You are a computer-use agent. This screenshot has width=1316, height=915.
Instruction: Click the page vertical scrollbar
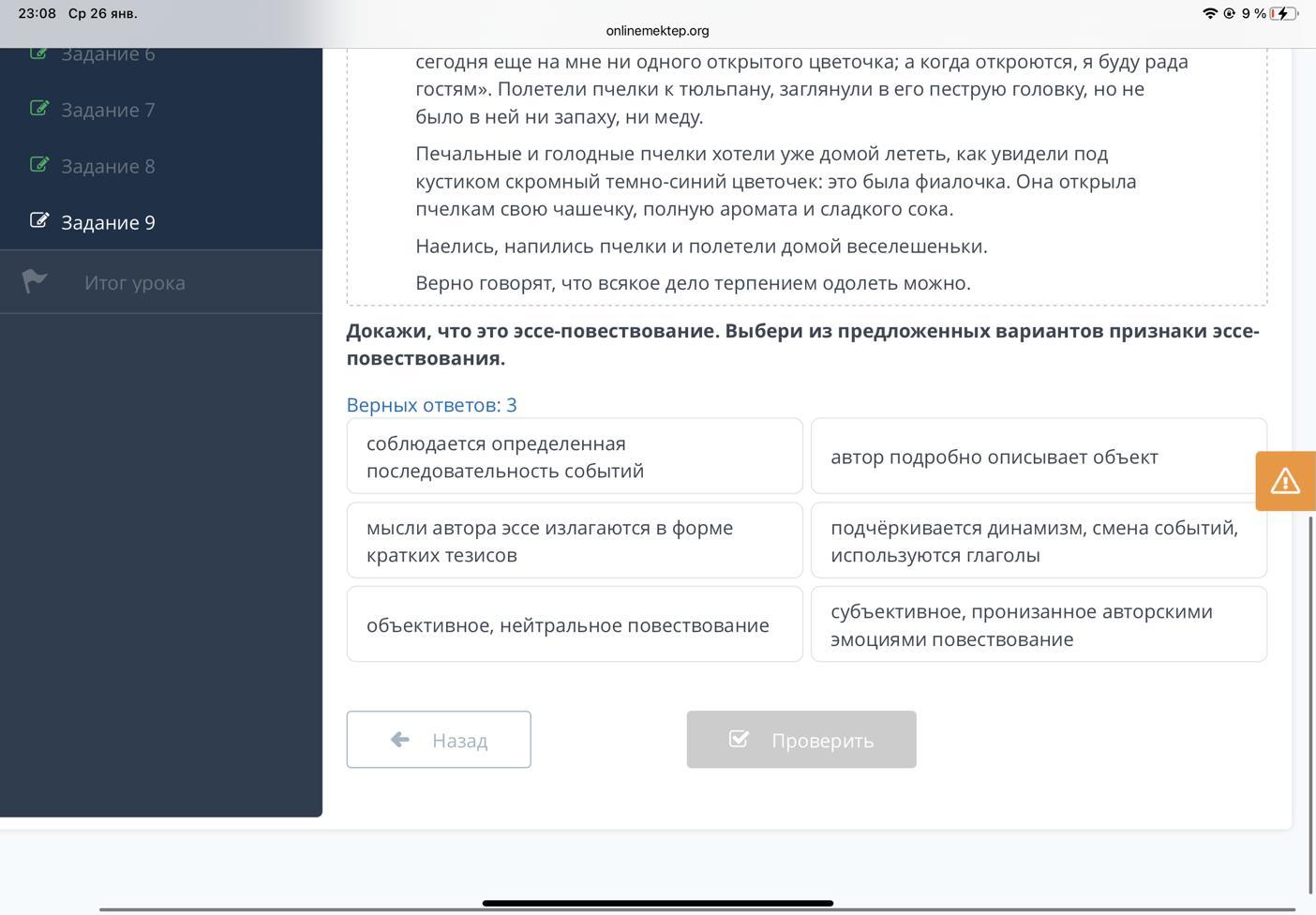pos(1310,703)
